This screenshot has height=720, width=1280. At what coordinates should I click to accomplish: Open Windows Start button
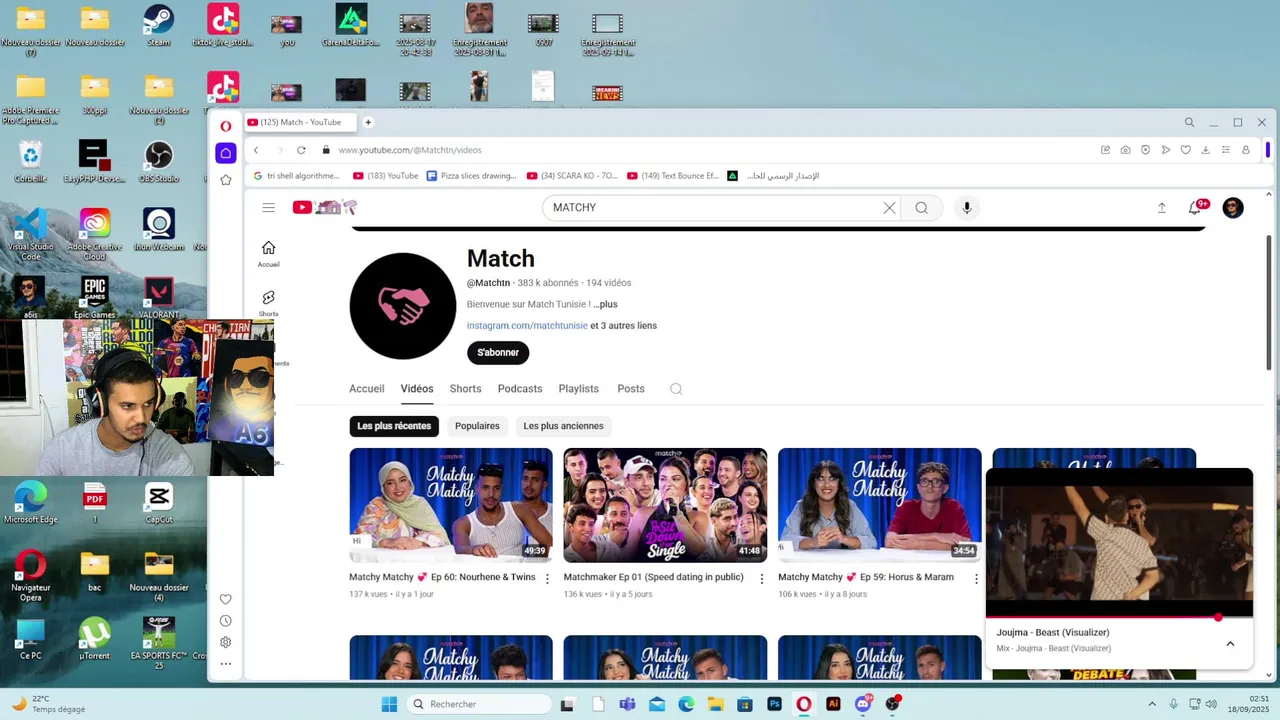pyautogui.click(x=389, y=704)
